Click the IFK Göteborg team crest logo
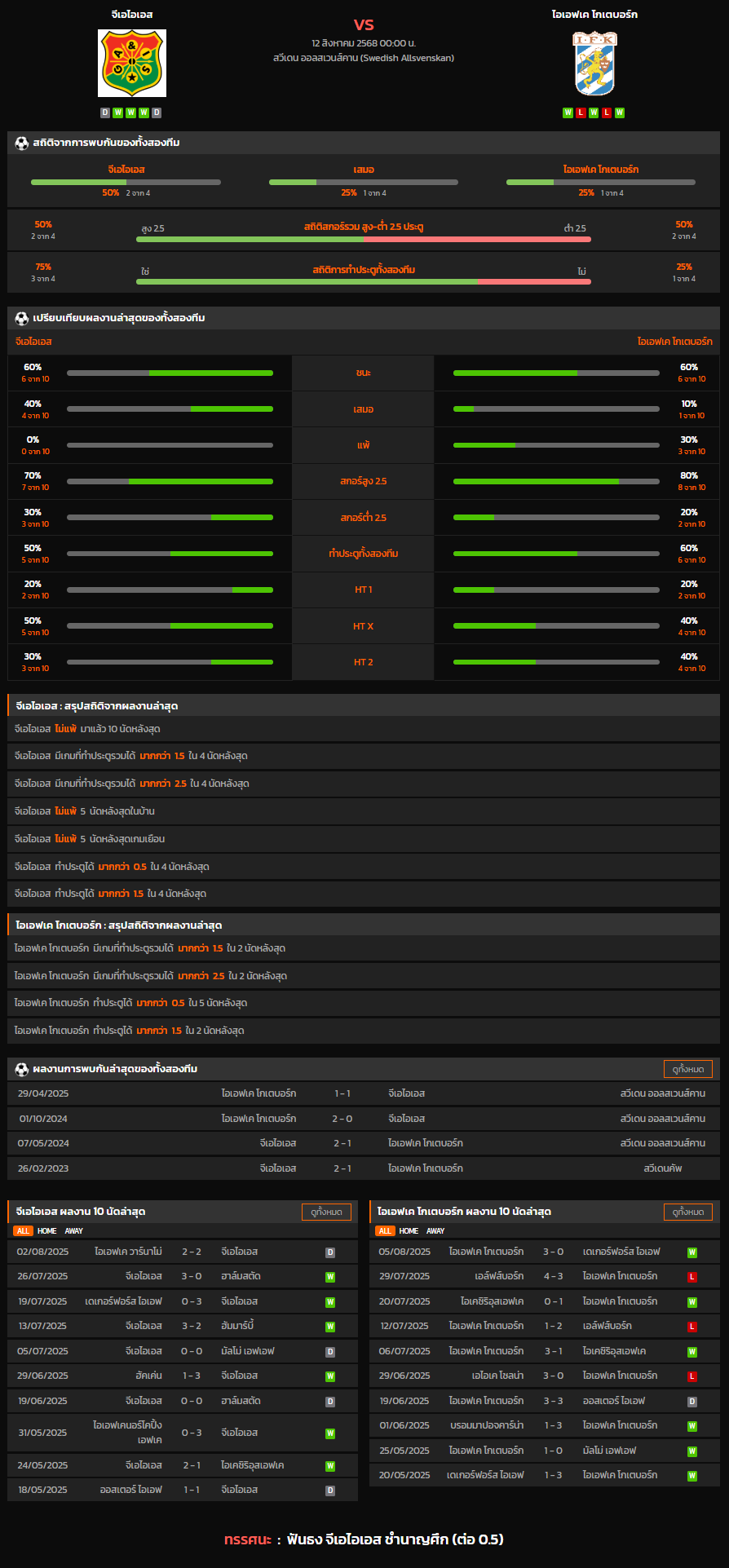The height and width of the screenshot is (1568, 729). [x=594, y=64]
